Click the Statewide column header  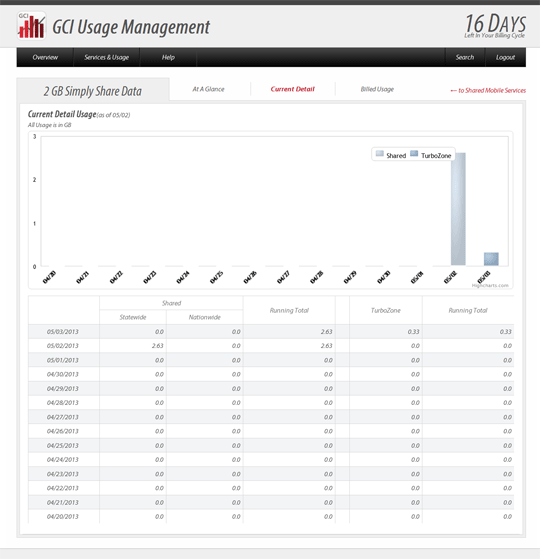coord(133,317)
